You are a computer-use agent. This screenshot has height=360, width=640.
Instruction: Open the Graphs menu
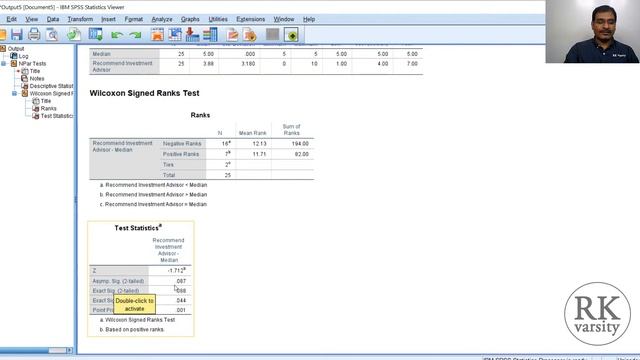coord(190,19)
